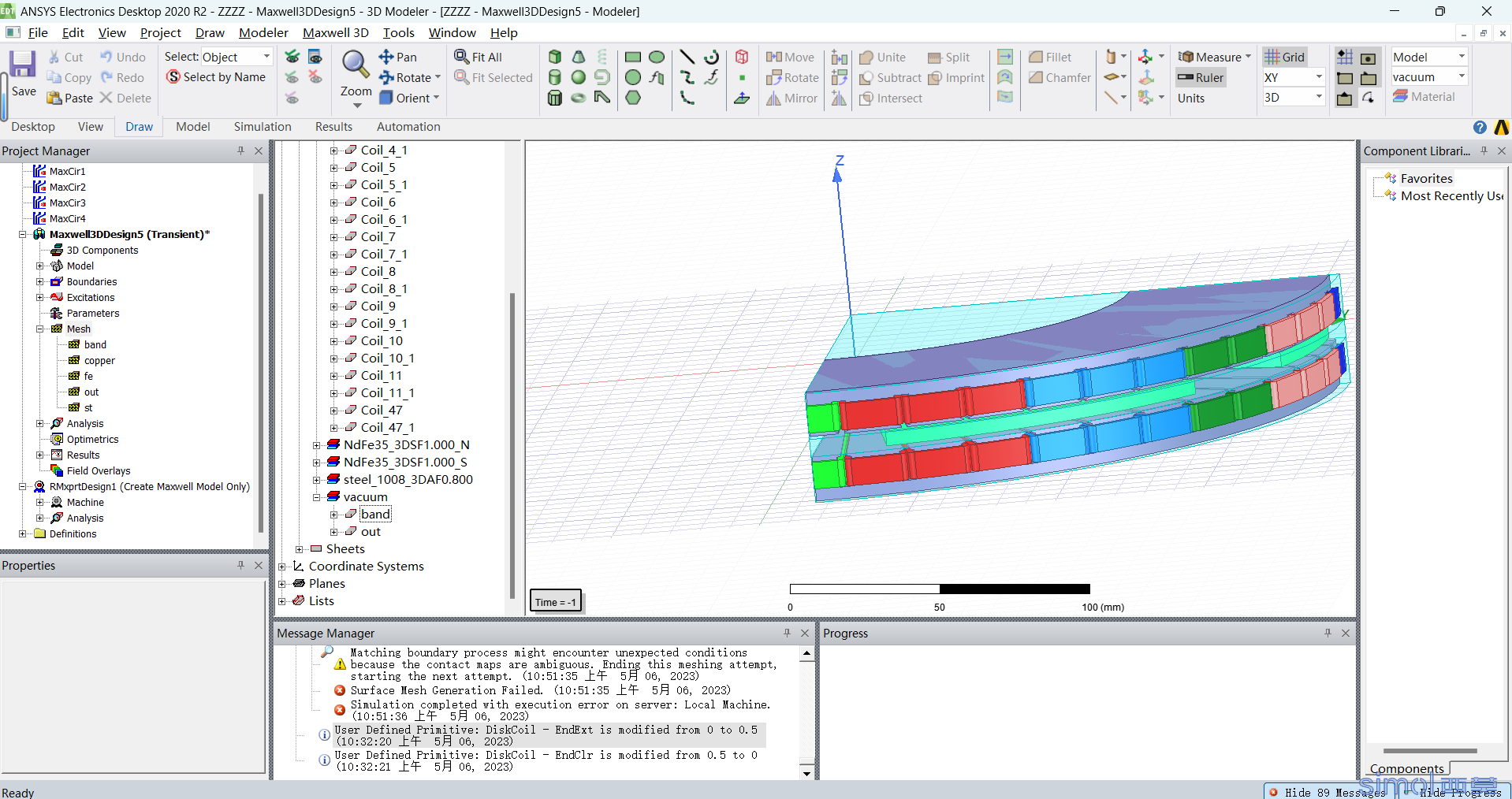Viewport: 1512px width, 799px height.
Task: Open the Tools menu
Action: 398,33
